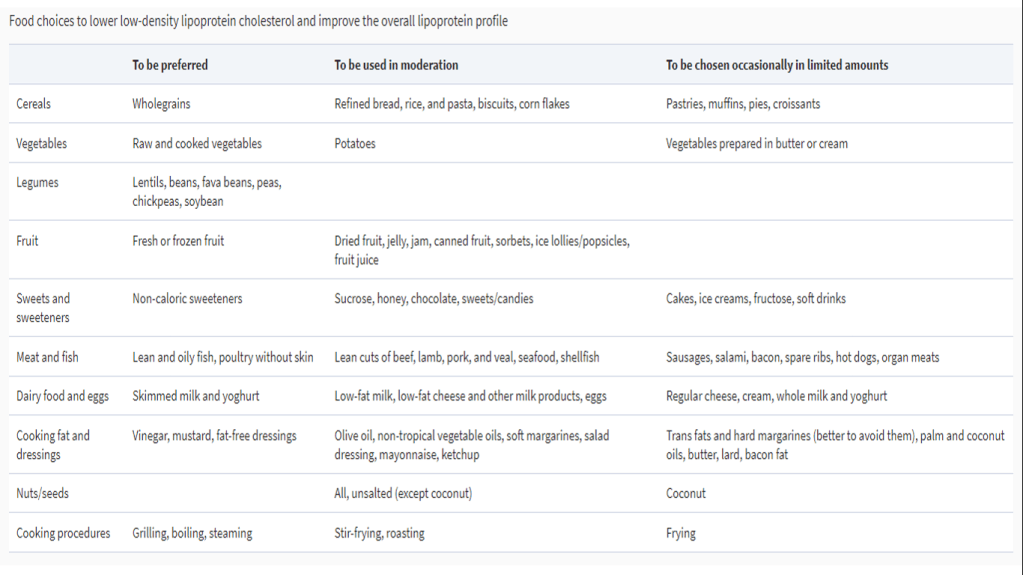Screen dimensions: 1023x575
Task: Select the Vegetables row label
Action: pos(41,144)
